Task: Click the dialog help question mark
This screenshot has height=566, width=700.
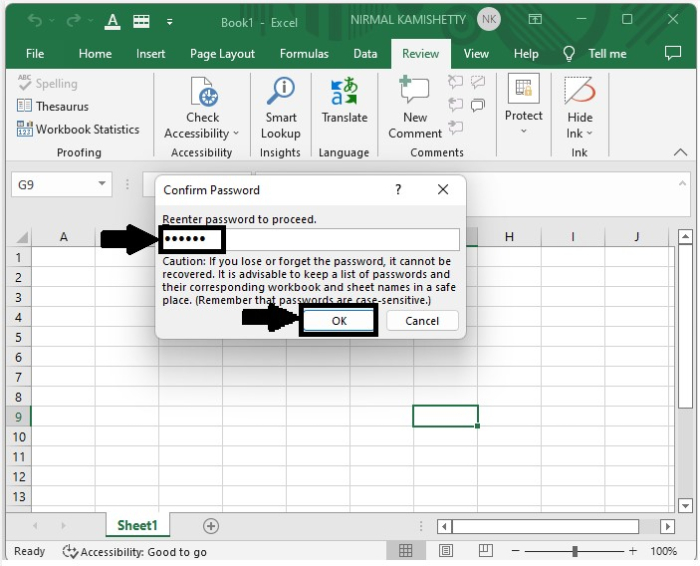Action: [398, 190]
